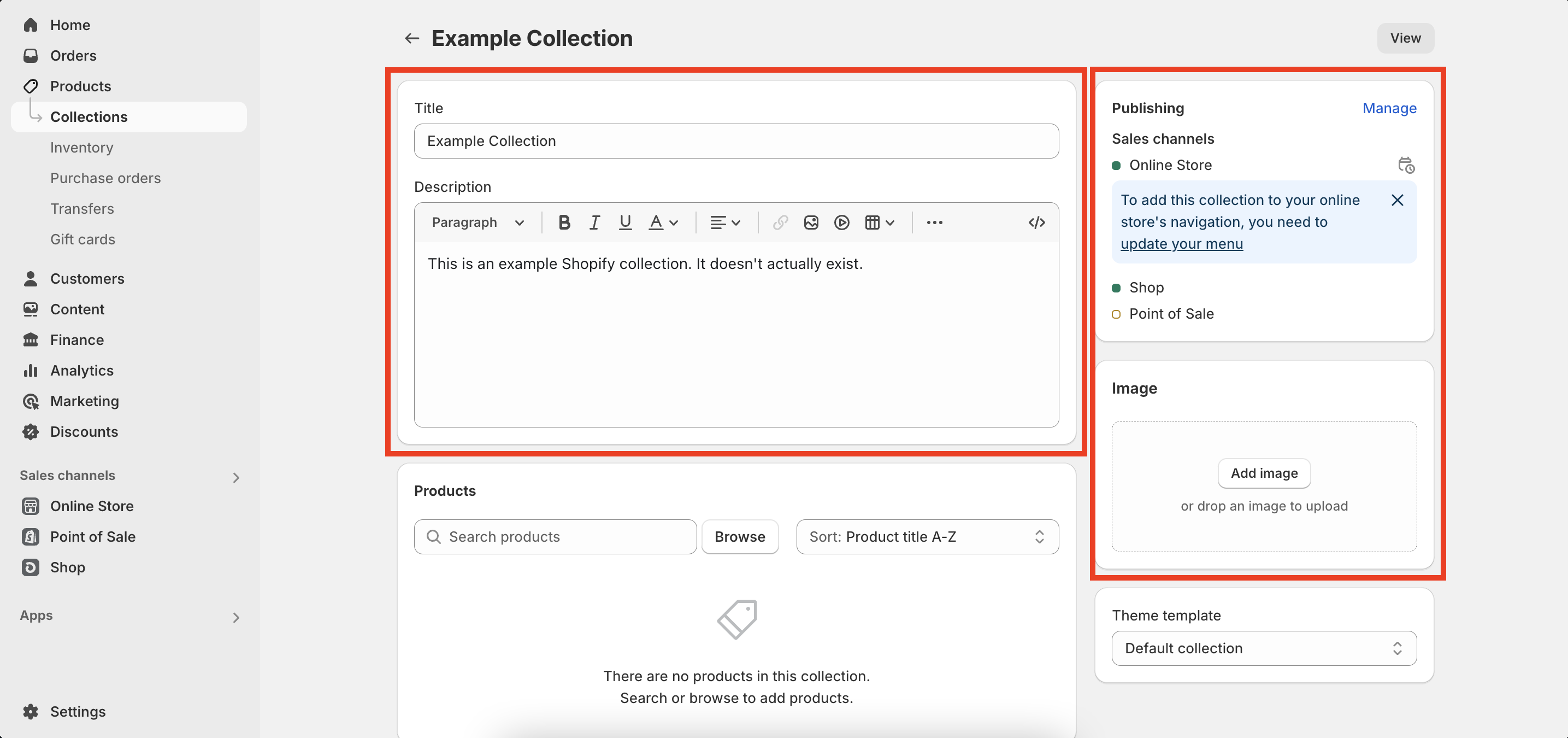1568x738 pixels.
Task: Toggle underline formatting in description toolbar
Action: point(625,222)
